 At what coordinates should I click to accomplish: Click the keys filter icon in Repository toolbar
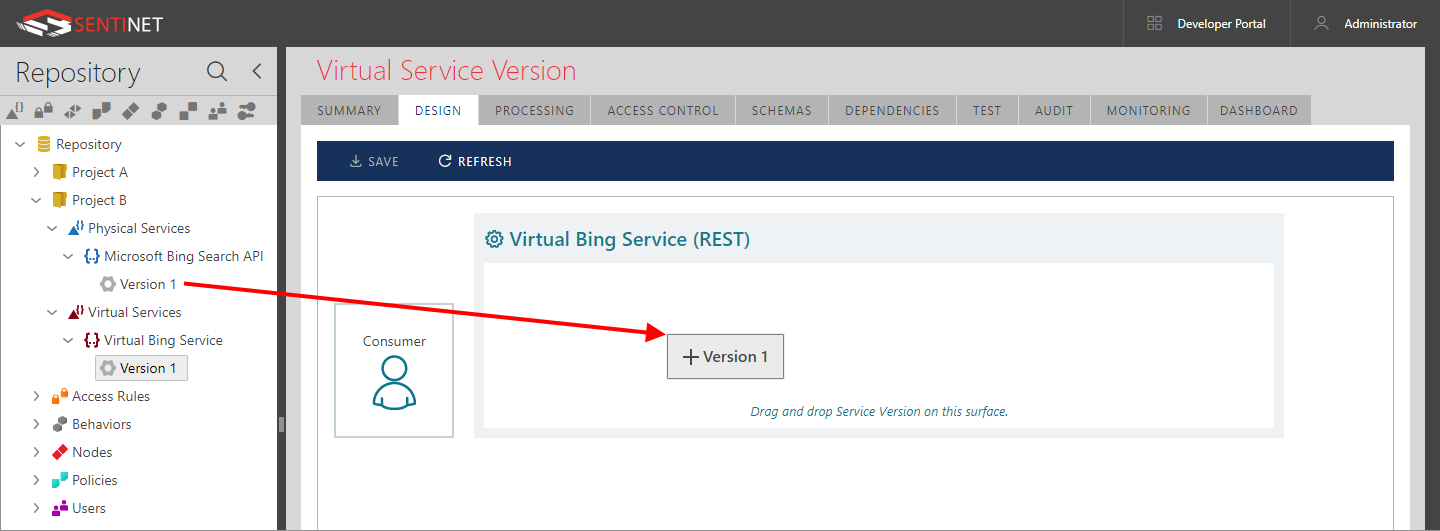pyautogui.click(x=246, y=110)
